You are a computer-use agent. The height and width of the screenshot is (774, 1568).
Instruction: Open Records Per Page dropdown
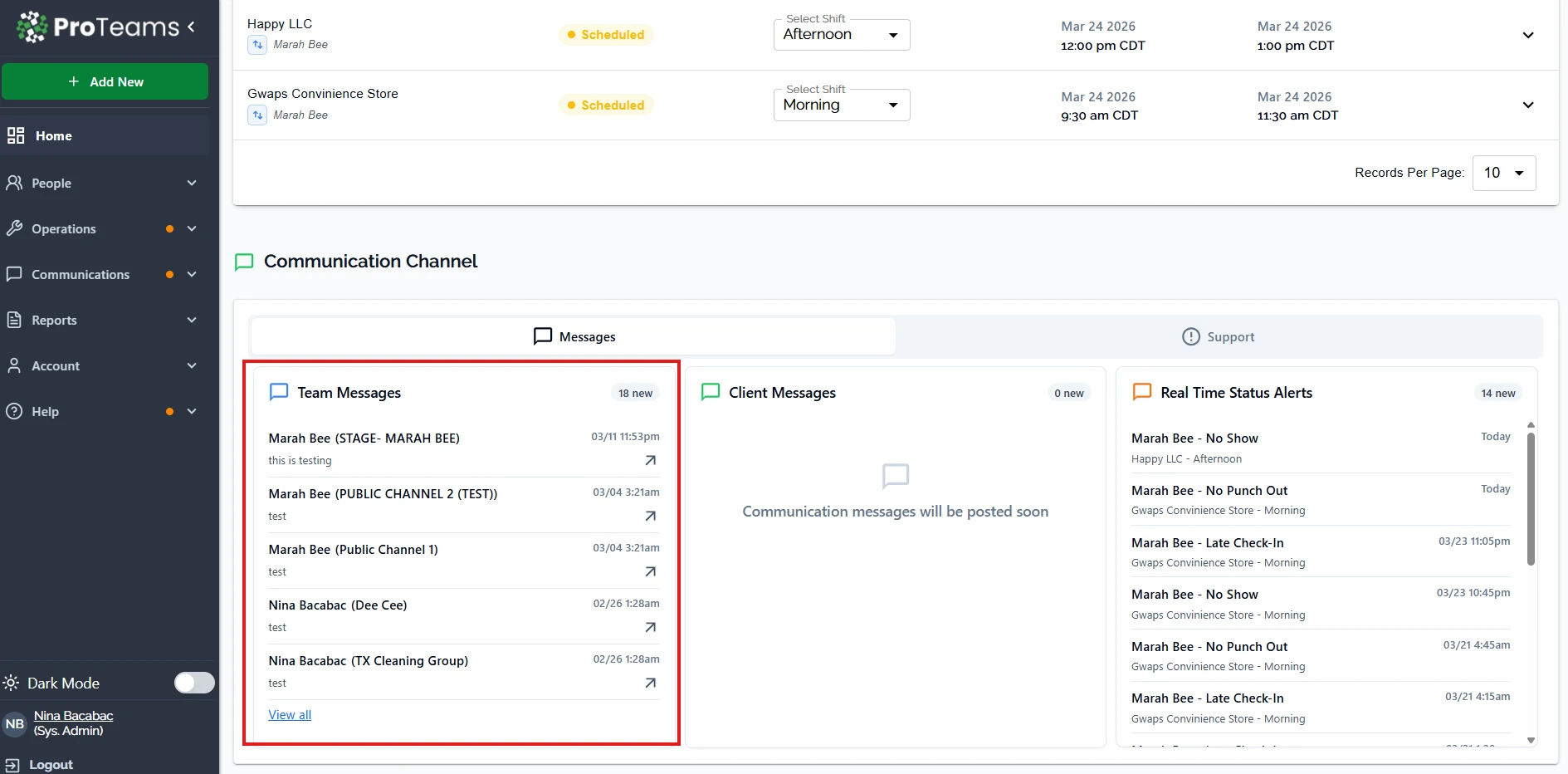pos(1503,173)
